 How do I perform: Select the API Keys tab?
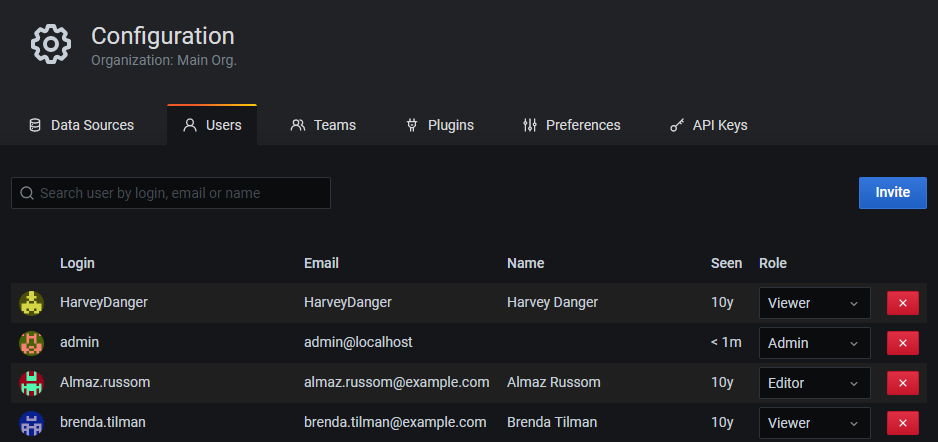[708, 125]
